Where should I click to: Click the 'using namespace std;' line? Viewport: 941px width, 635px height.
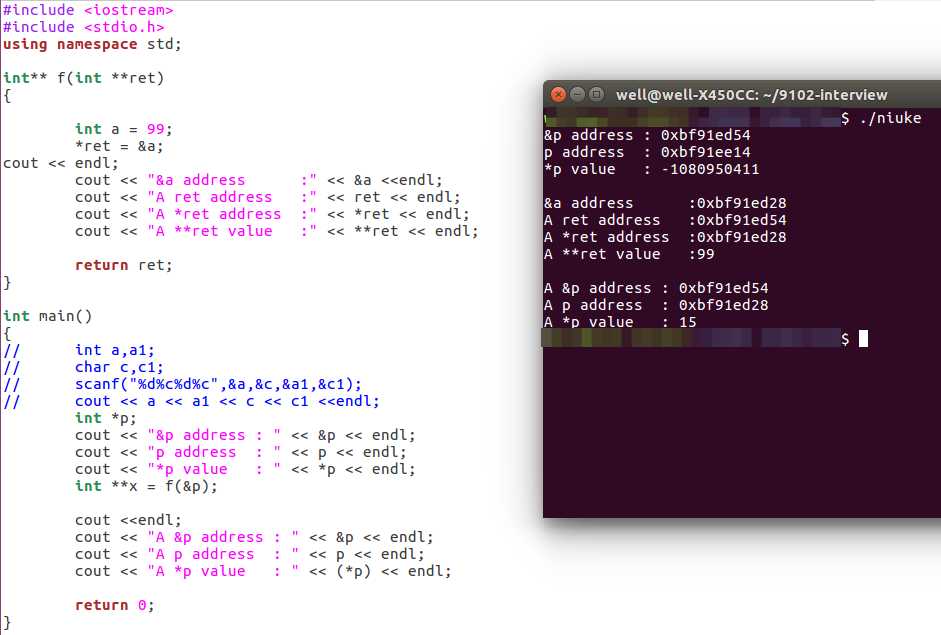(x=92, y=44)
